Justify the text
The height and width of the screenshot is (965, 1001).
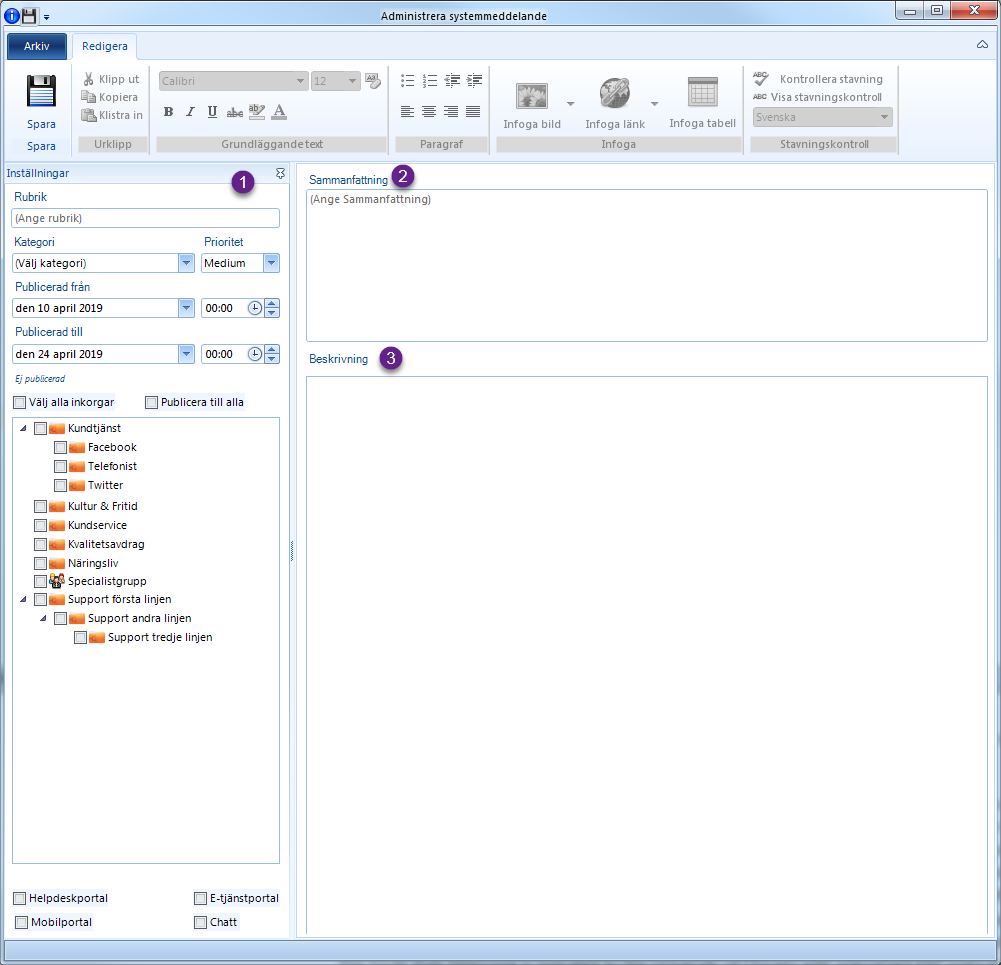[x=473, y=112]
